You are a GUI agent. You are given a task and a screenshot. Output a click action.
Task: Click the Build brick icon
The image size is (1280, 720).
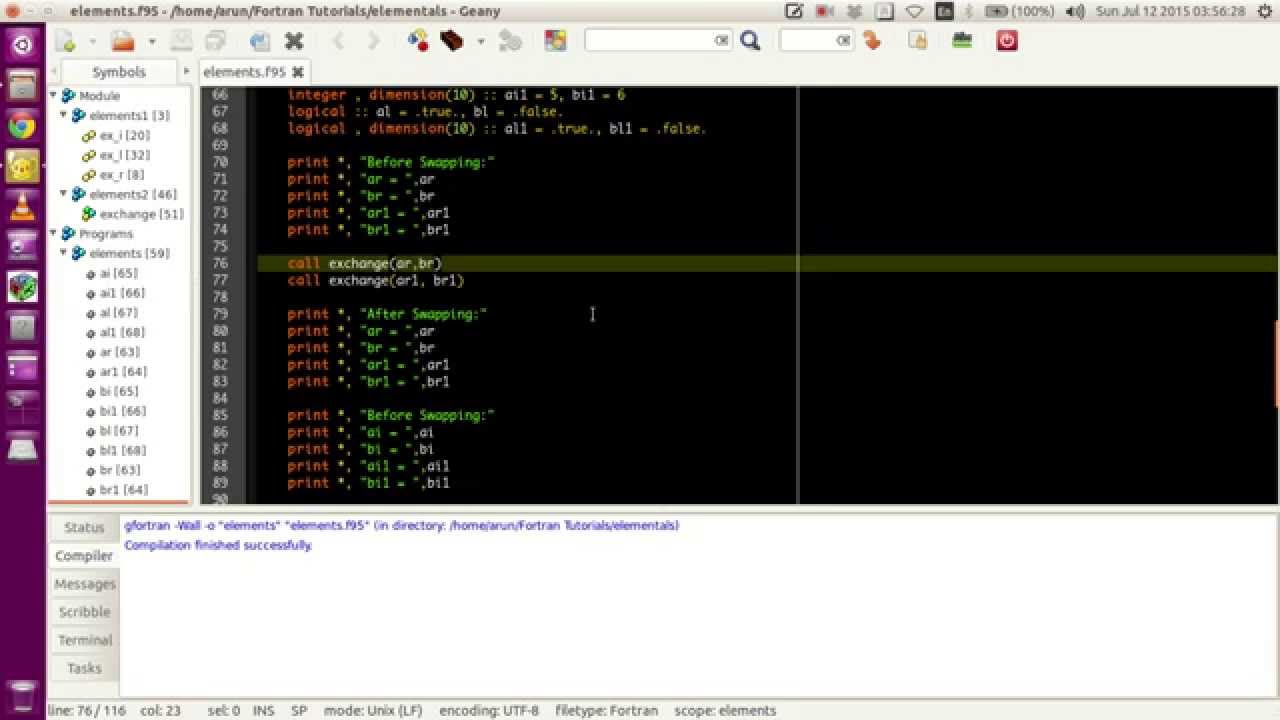point(452,41)
